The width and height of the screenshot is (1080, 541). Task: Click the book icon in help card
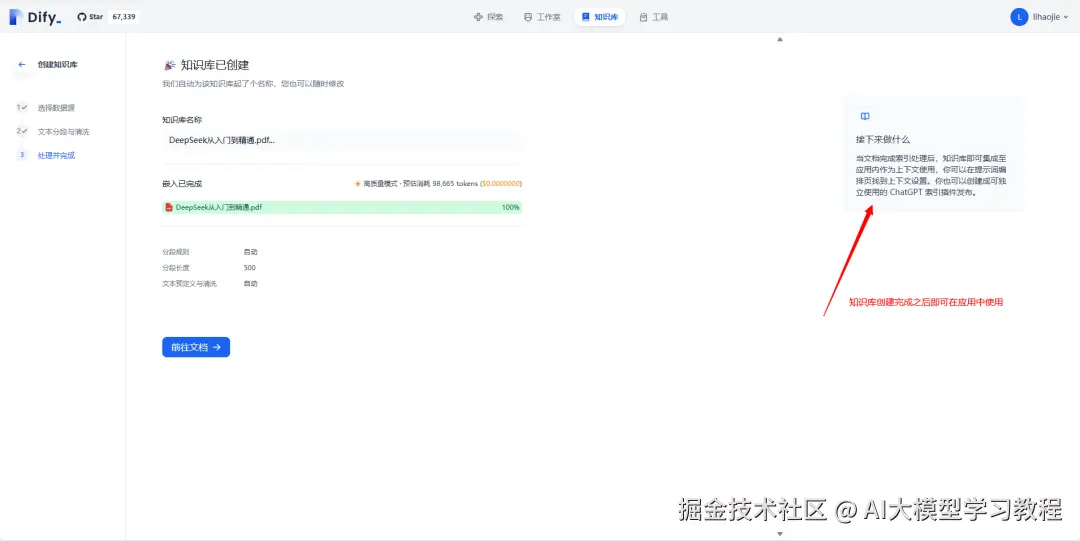(x=865, y=116)
